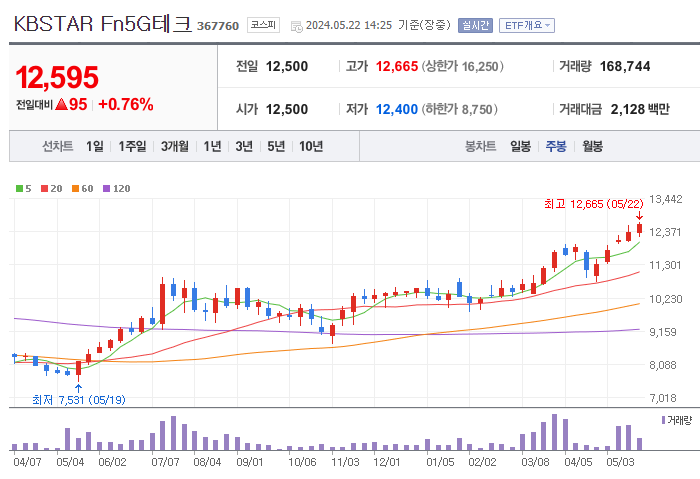
Task: Click the 저가 value 12,400
Action: 396,109
